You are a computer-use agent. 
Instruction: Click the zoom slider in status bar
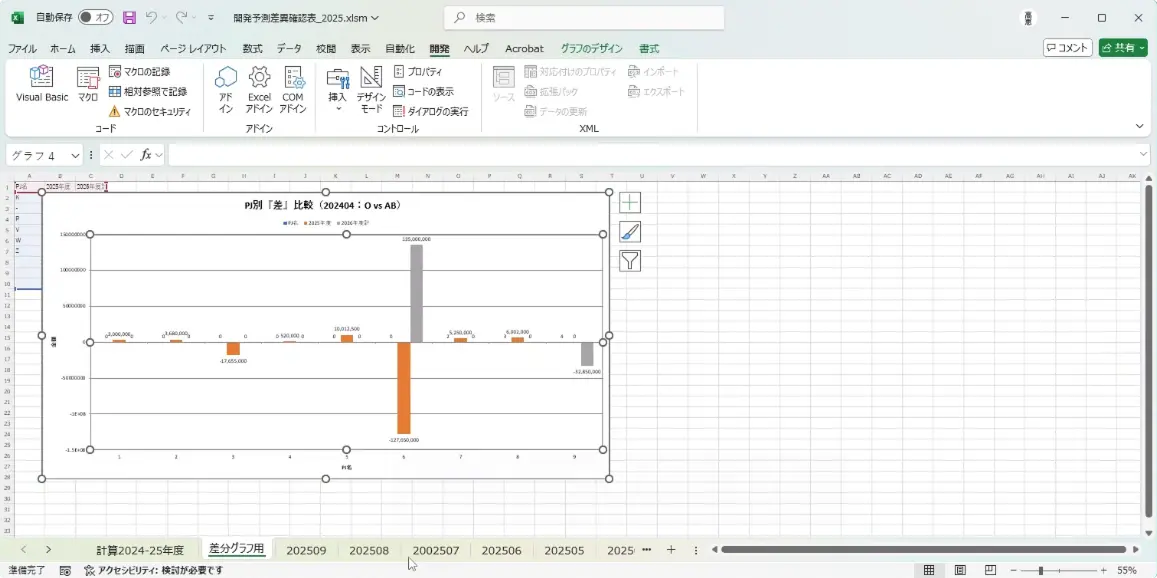1041,570
